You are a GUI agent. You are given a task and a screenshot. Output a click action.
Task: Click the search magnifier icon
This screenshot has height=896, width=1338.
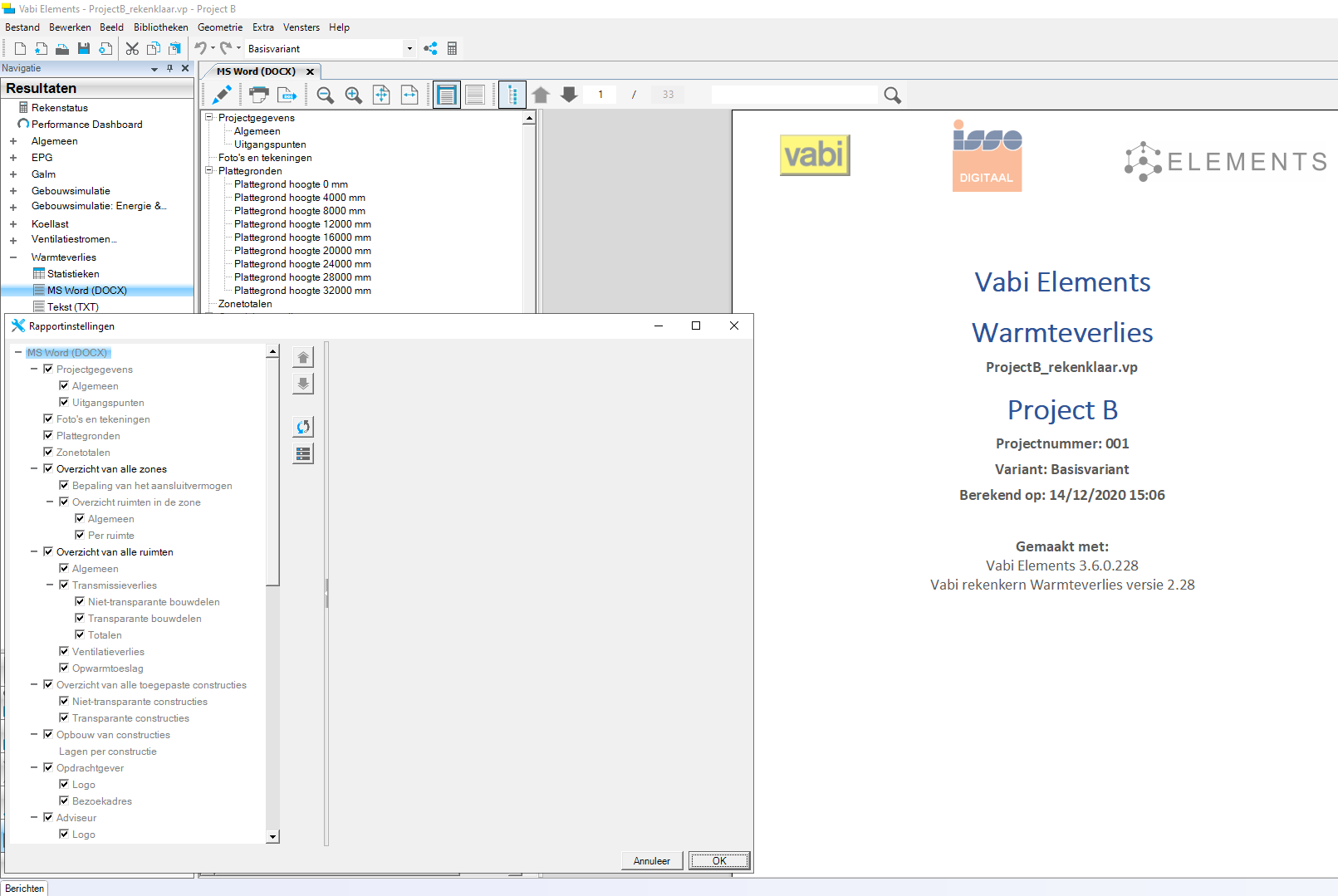(893, 95)
